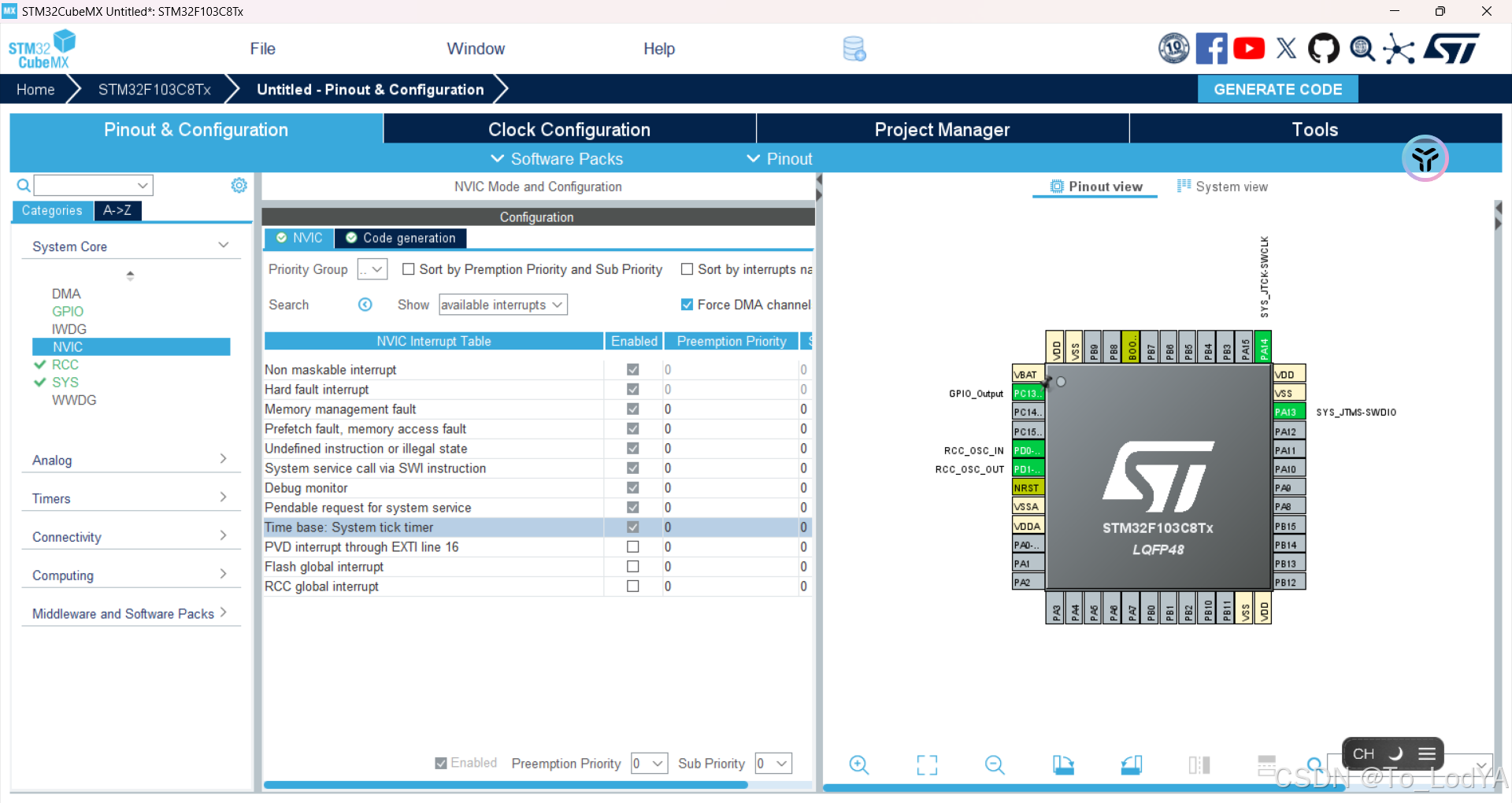This screenshot has width=1512, height=803.
Task: Switch to Code generation tab
Action: pyautogui.click(x=401, y=238)
